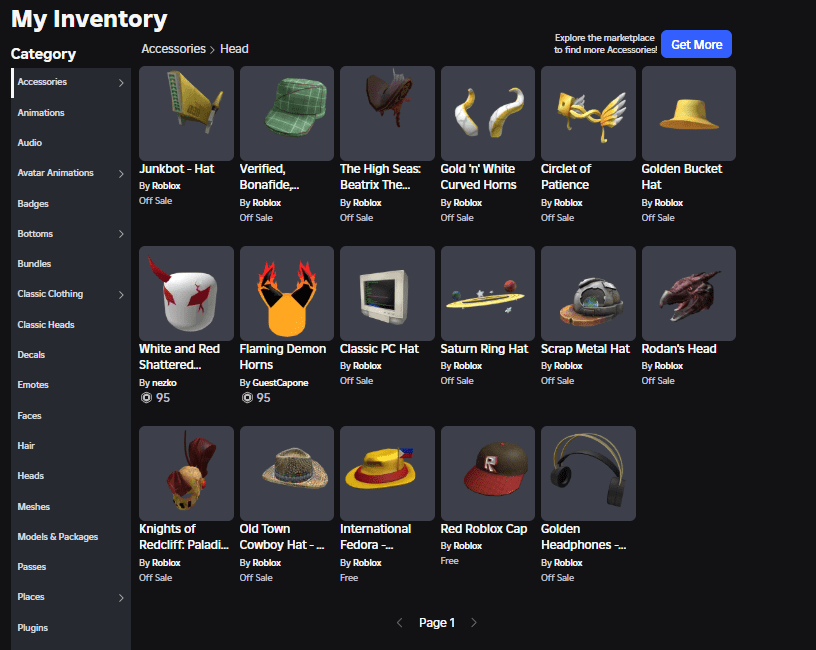Click the Head breadcrumb link
Screen dimensions: 816x650
tap(234, 49)
